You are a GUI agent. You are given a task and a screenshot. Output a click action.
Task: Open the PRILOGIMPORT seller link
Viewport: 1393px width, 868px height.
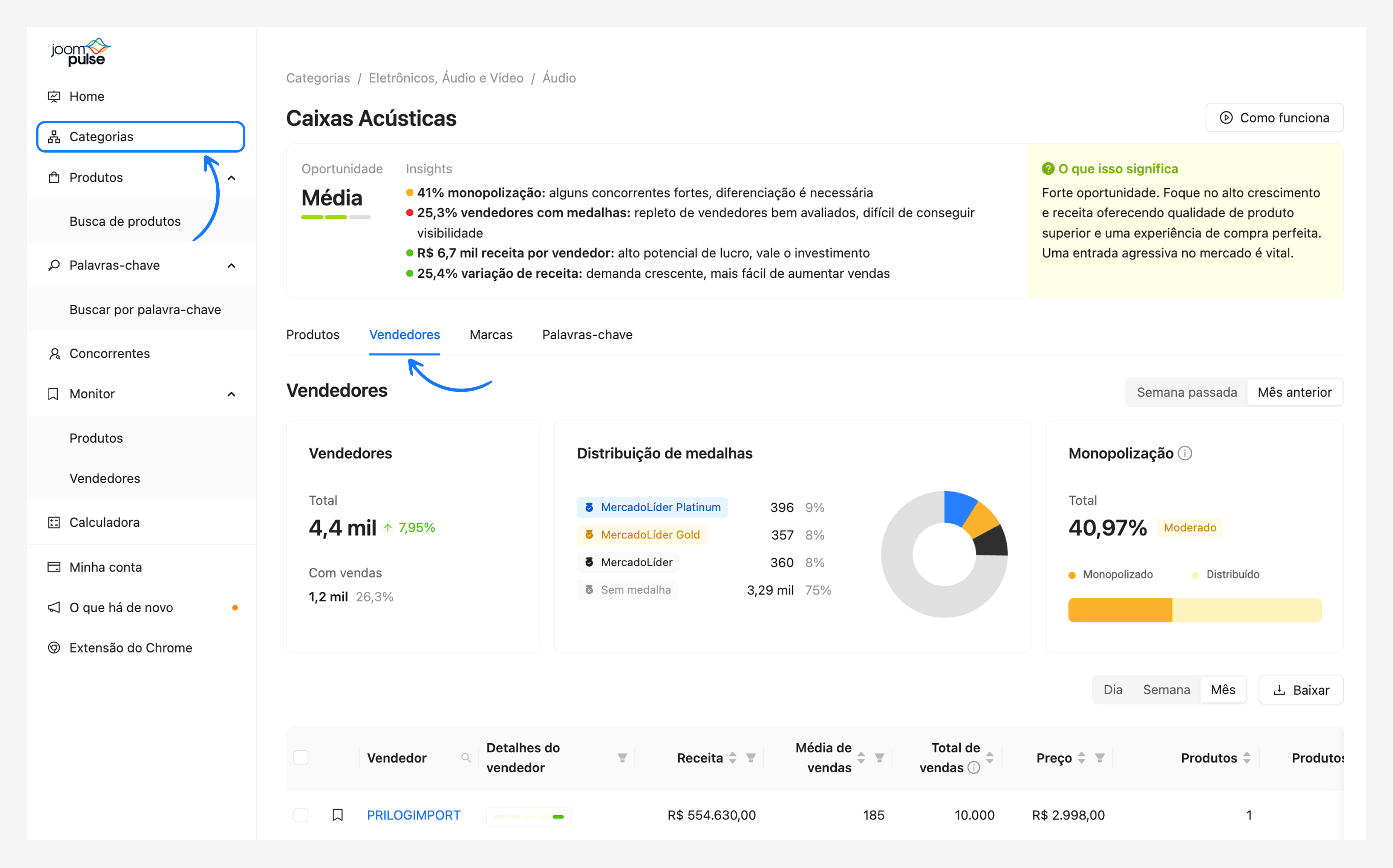click(x=413, y=815)
